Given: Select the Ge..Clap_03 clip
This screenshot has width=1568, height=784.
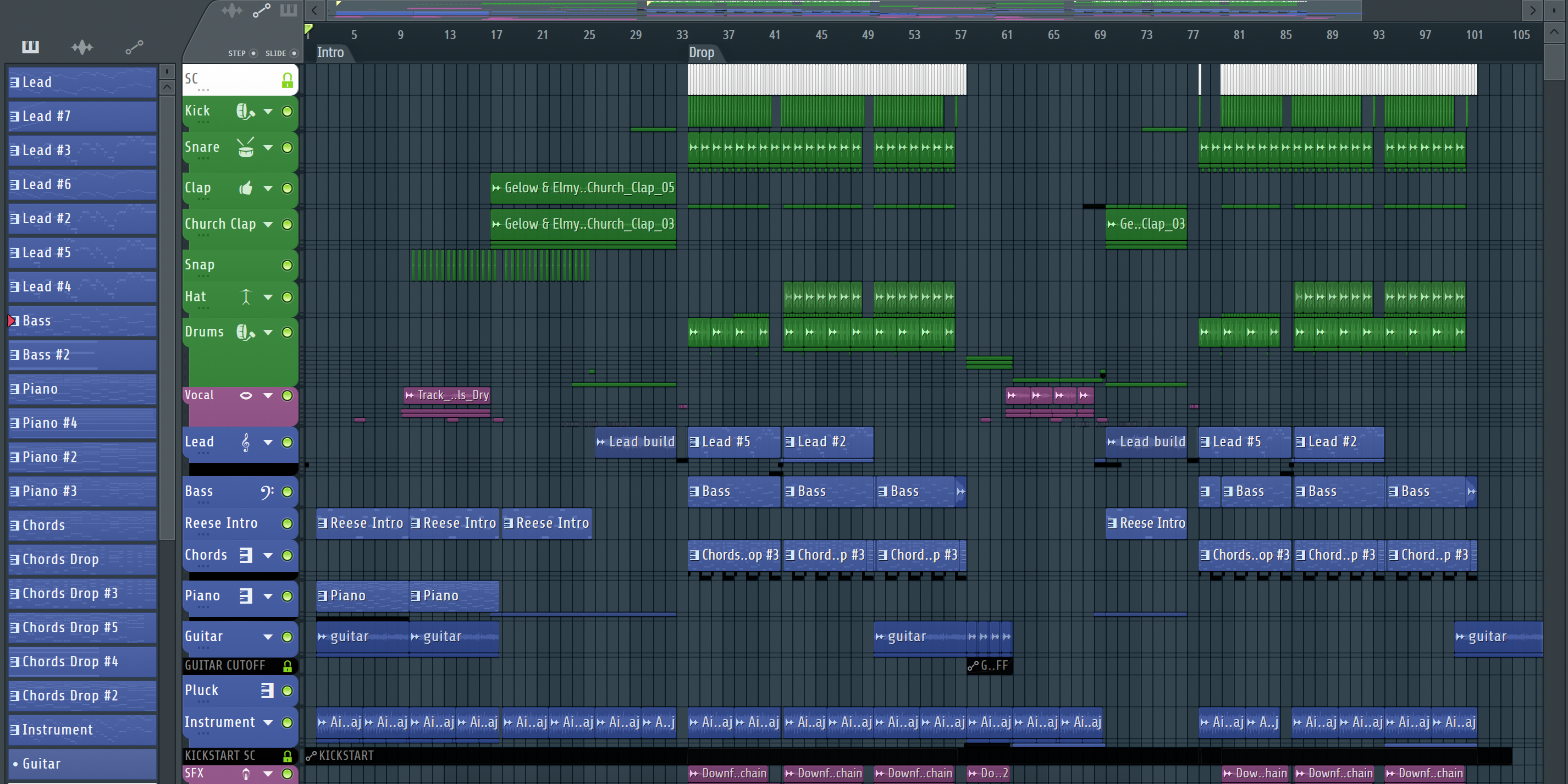Looking at the screenshot, I should (1146, 224).
